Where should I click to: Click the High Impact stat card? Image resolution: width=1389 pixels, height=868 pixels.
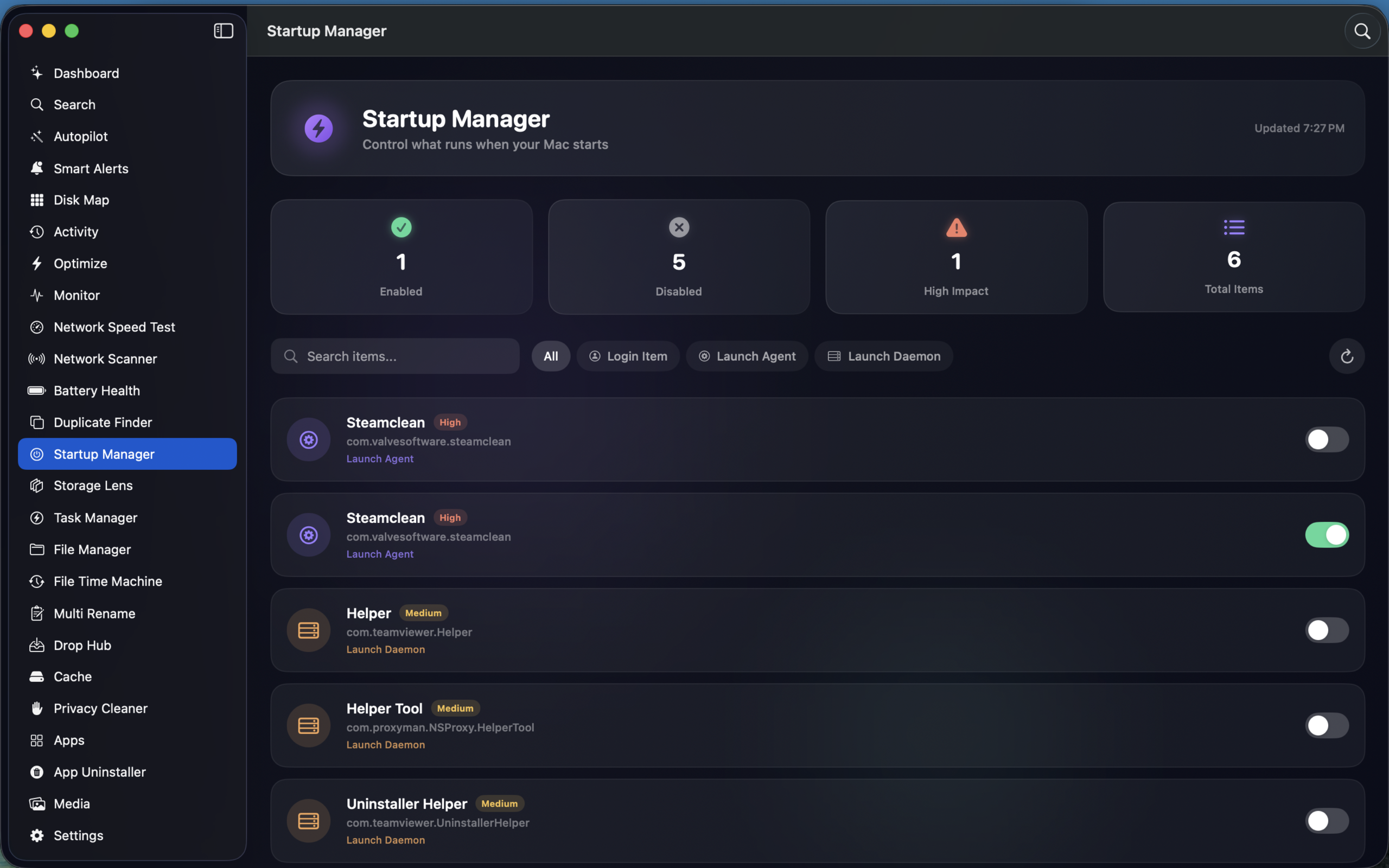click(x=956, y=257)
